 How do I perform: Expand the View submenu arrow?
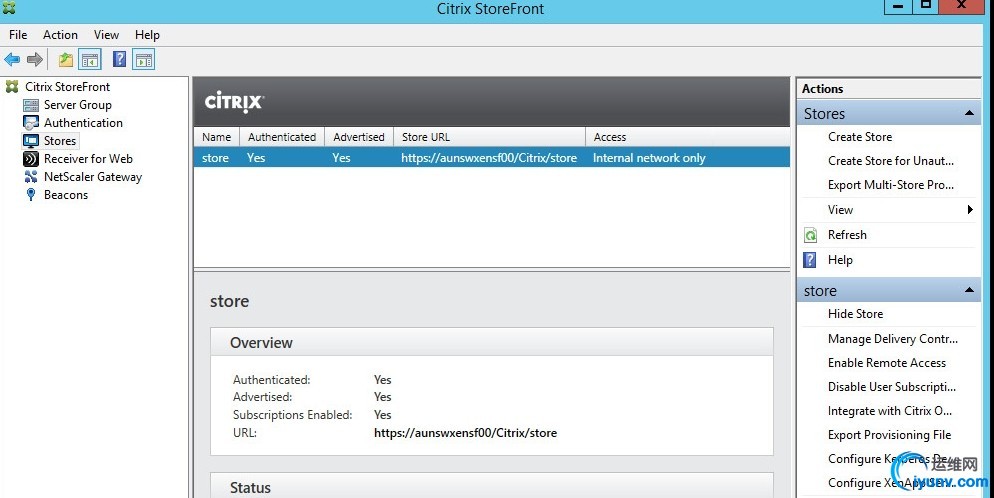point(970,210)
